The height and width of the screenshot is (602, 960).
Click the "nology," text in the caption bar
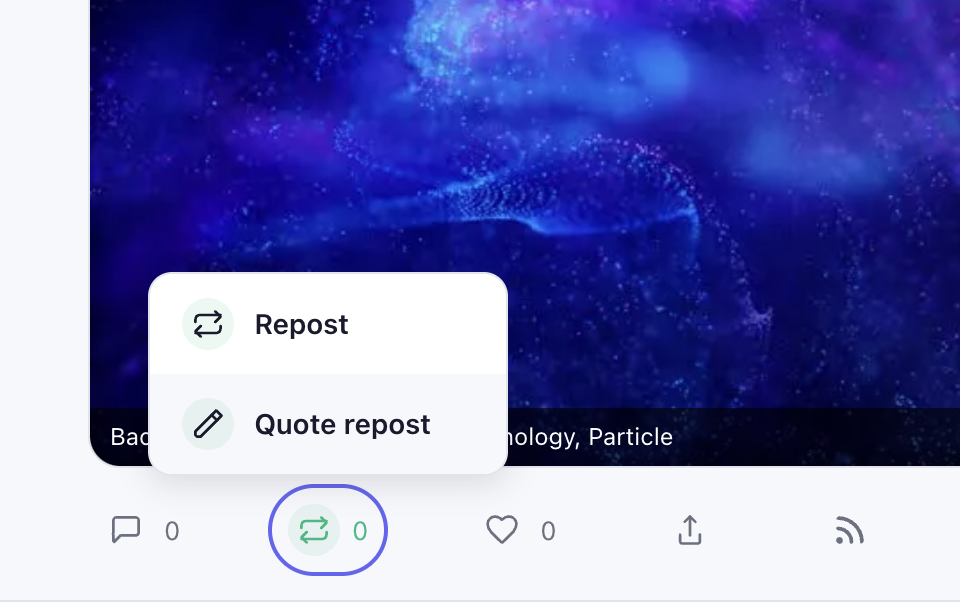click(544, 437)
